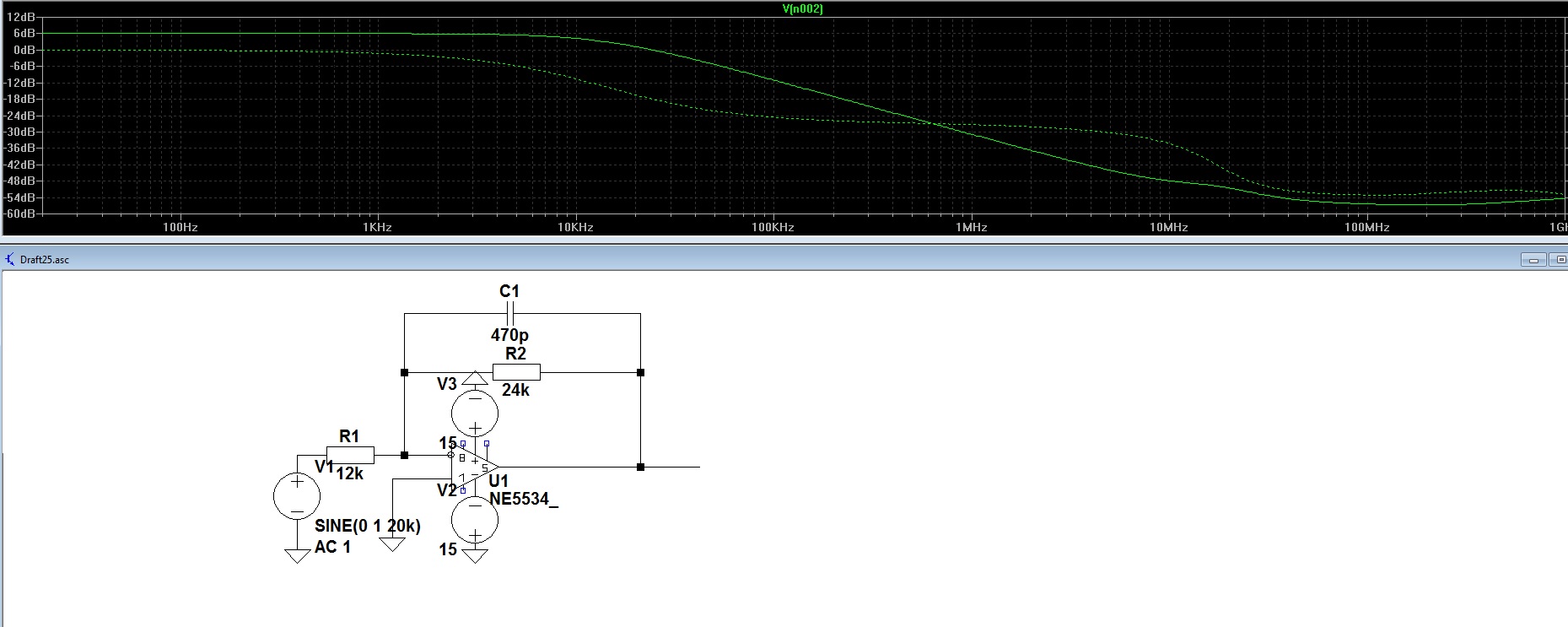
Task: Click the V(n002) trace label
Action: [x=802, y=8]
